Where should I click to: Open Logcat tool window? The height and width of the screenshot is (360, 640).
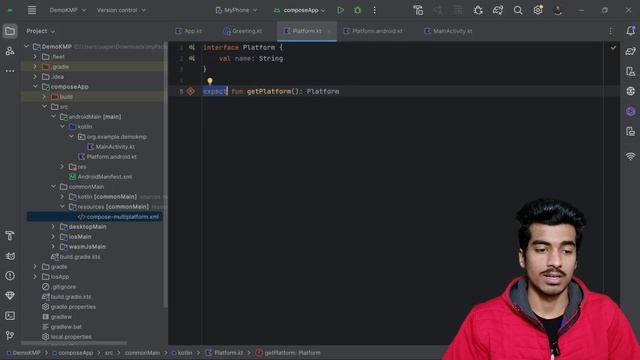coord(10,256)
